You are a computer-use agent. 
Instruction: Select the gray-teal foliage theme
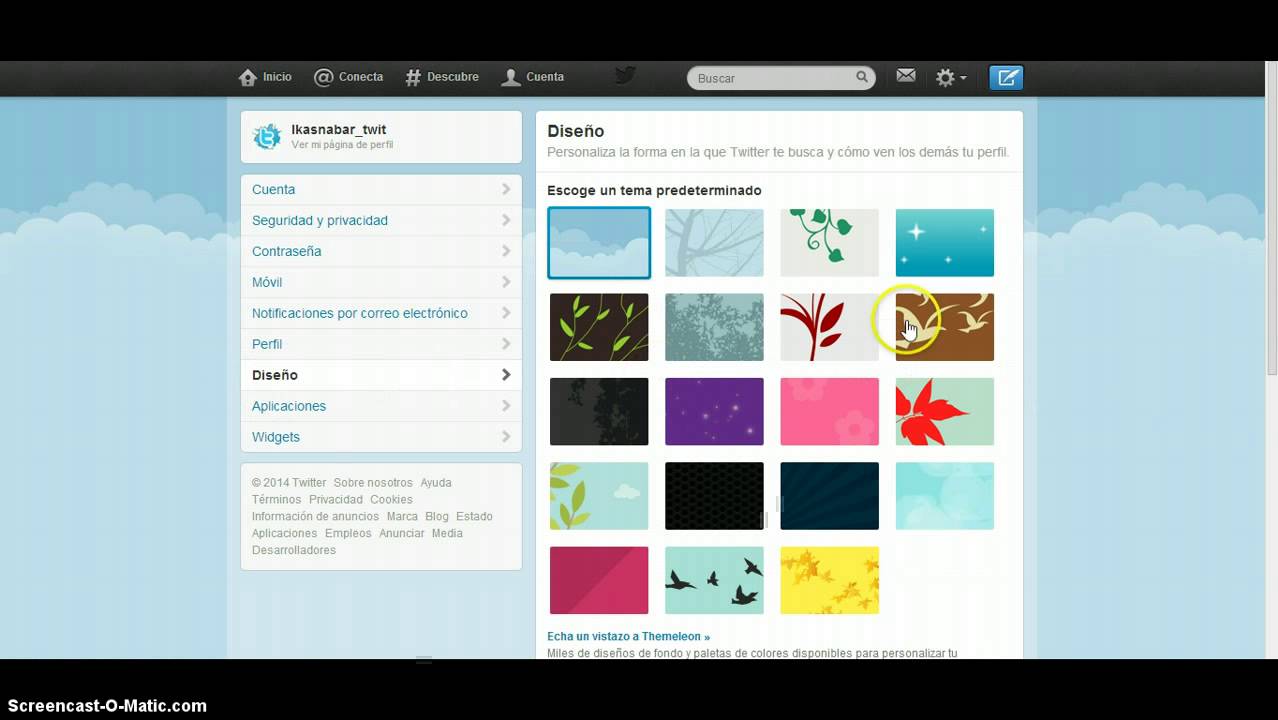click(x=714, y=327)
